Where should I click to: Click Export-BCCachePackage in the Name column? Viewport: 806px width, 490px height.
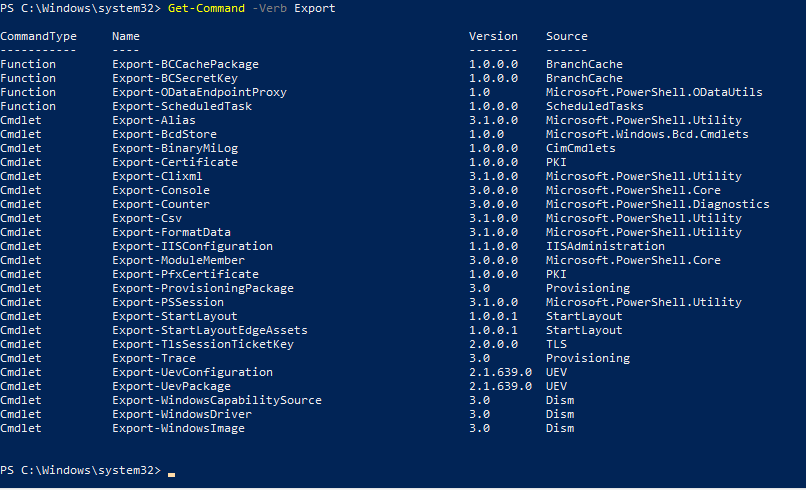click(186, 64)
